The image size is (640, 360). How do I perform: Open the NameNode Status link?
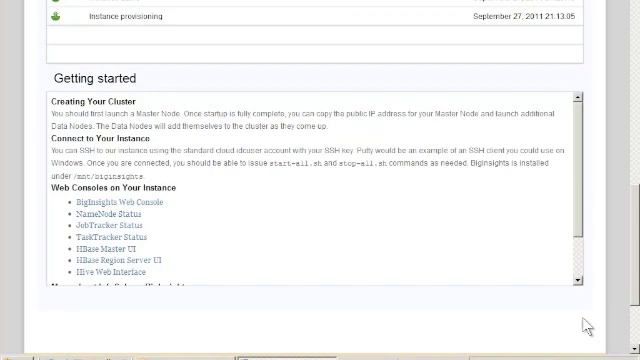(109, 214)
